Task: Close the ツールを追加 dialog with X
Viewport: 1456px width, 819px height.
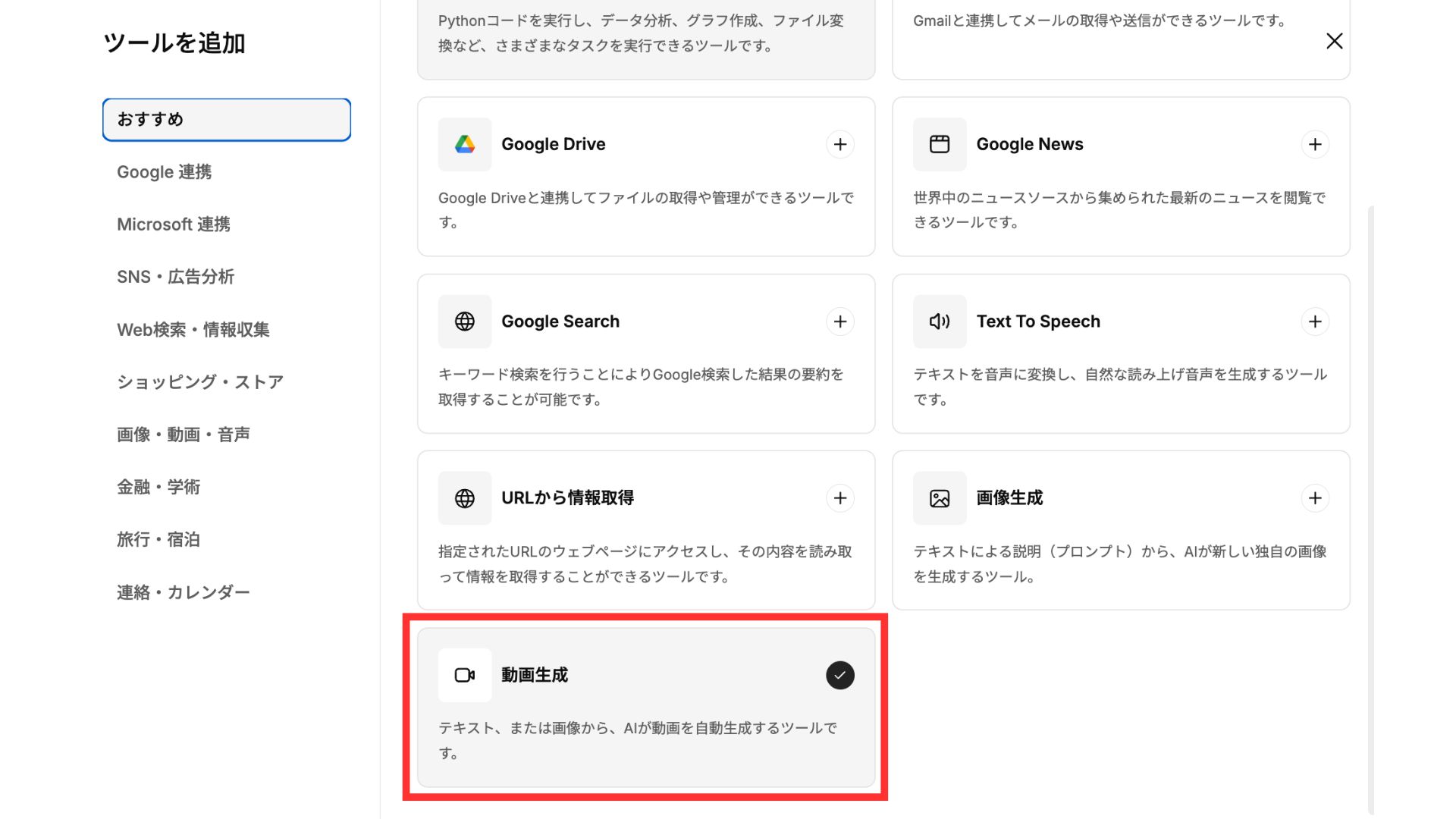Action: (x=1334, y=41)
